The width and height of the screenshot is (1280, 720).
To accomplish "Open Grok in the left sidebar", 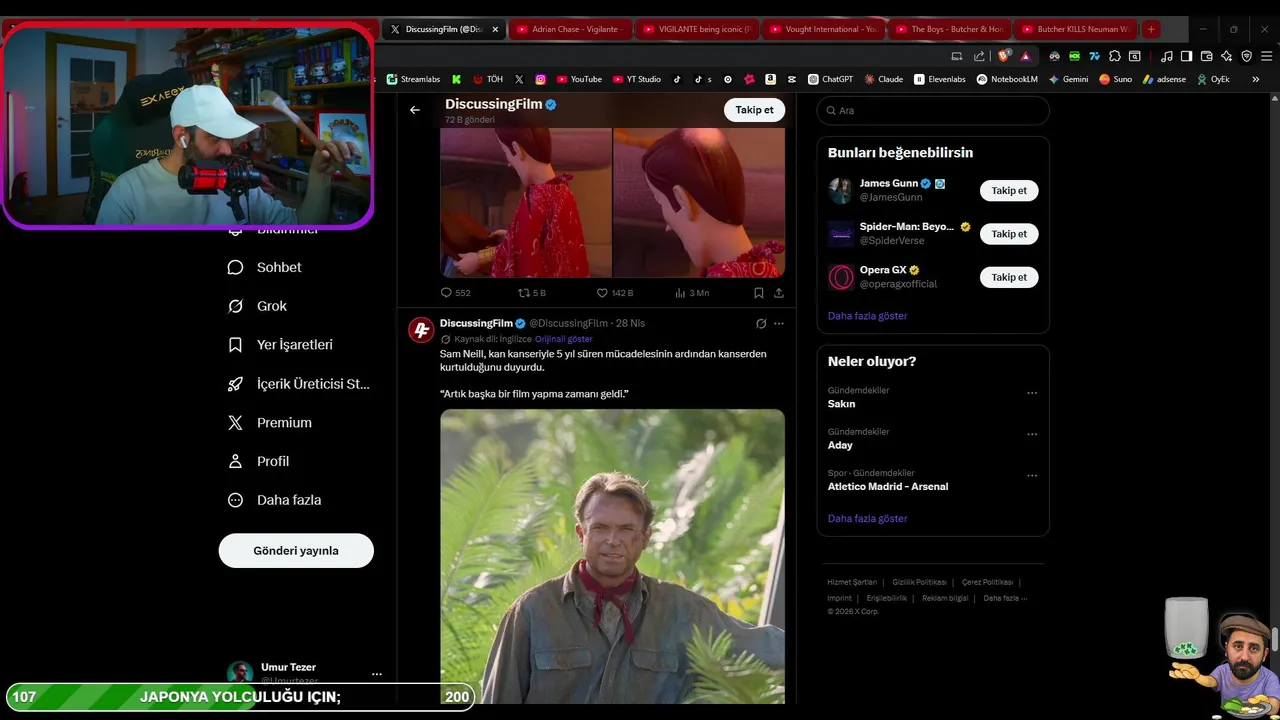I will tap(257, 306).
